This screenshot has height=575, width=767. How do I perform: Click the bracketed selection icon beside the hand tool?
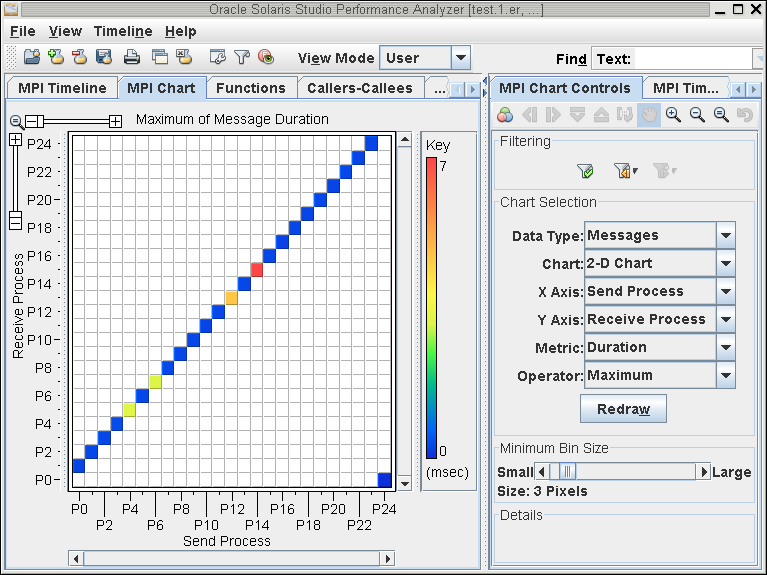[x=625, y=115]
